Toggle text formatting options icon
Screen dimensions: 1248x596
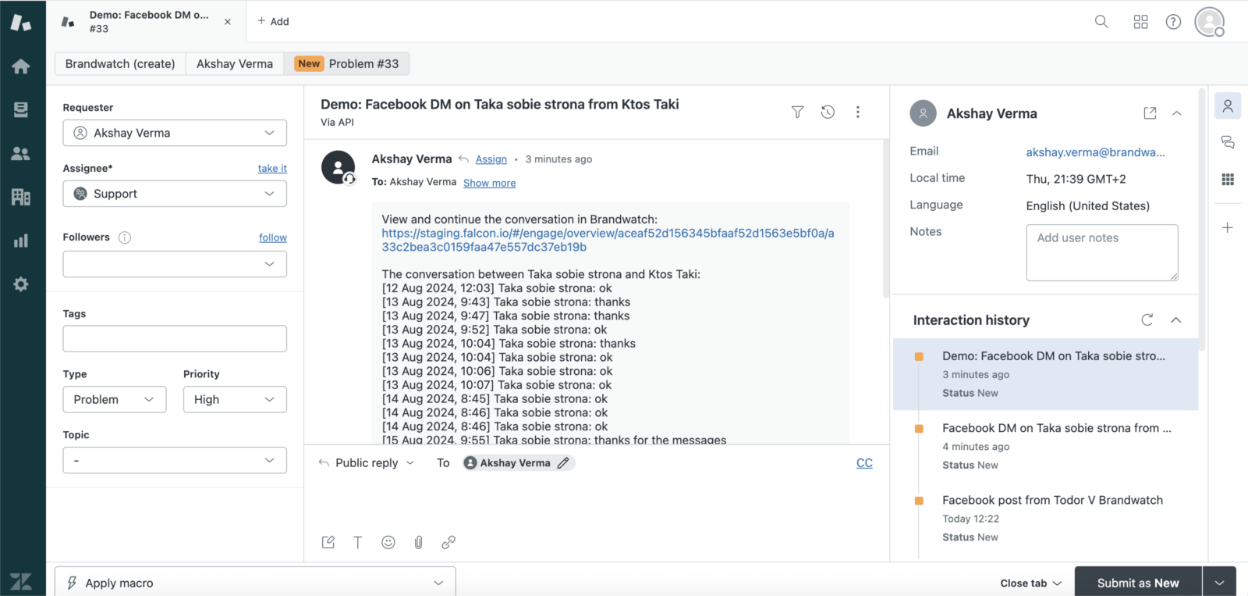click(358, 542)
